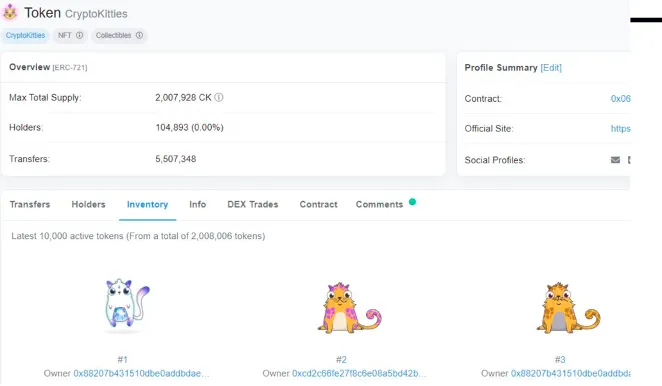Open the Contract tab
Viewport: 662px width, 386px height.
tap(318, 204)
